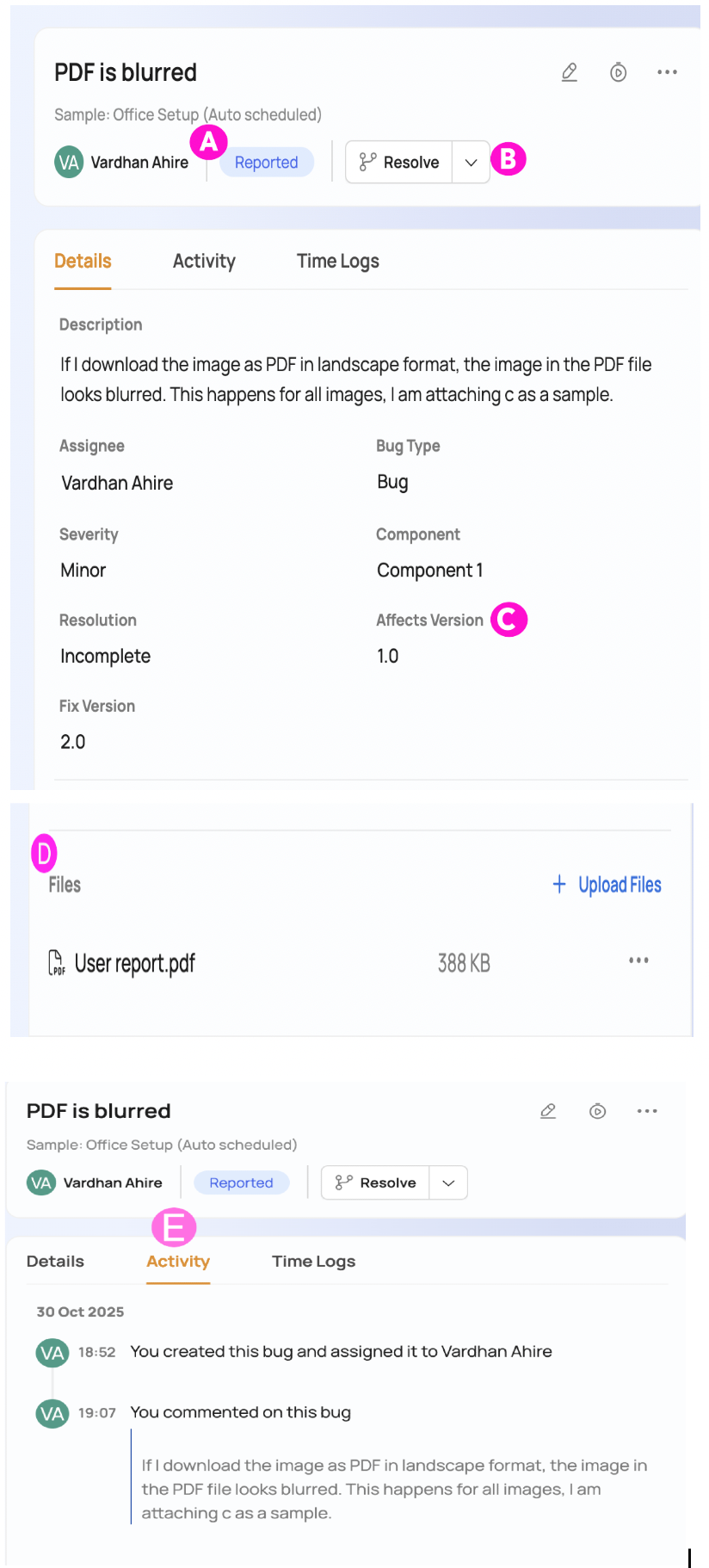Click the Minor severity value

(83, 571)
